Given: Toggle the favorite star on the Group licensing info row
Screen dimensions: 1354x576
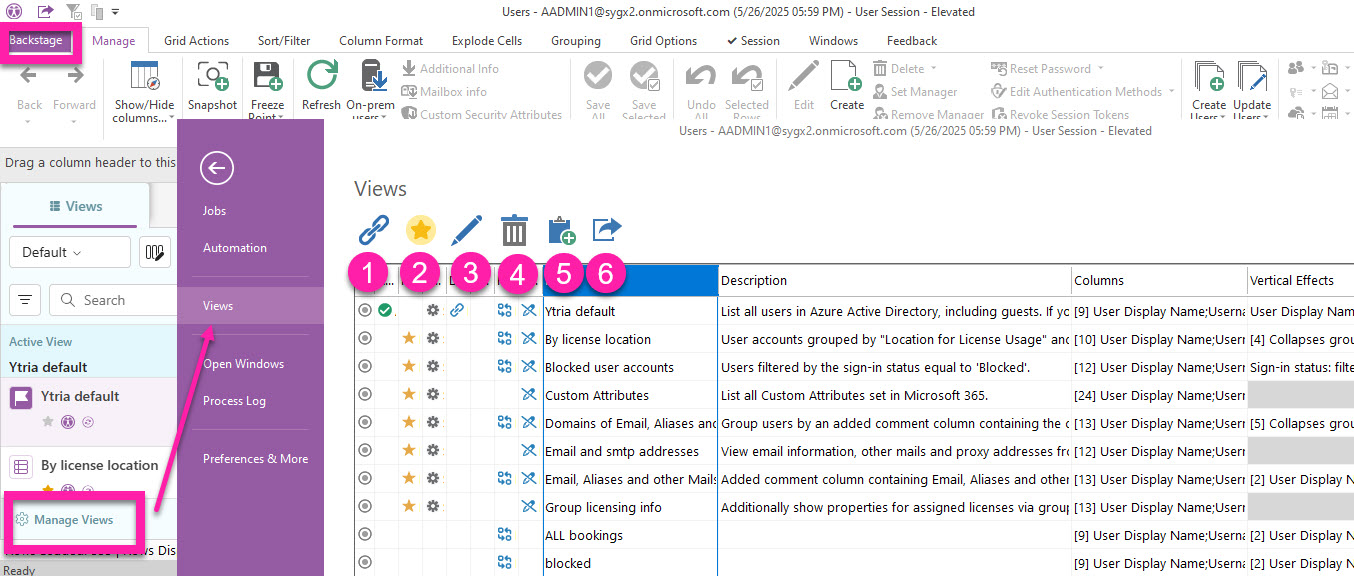Looking at the screenshot, I should pos(408,506).
